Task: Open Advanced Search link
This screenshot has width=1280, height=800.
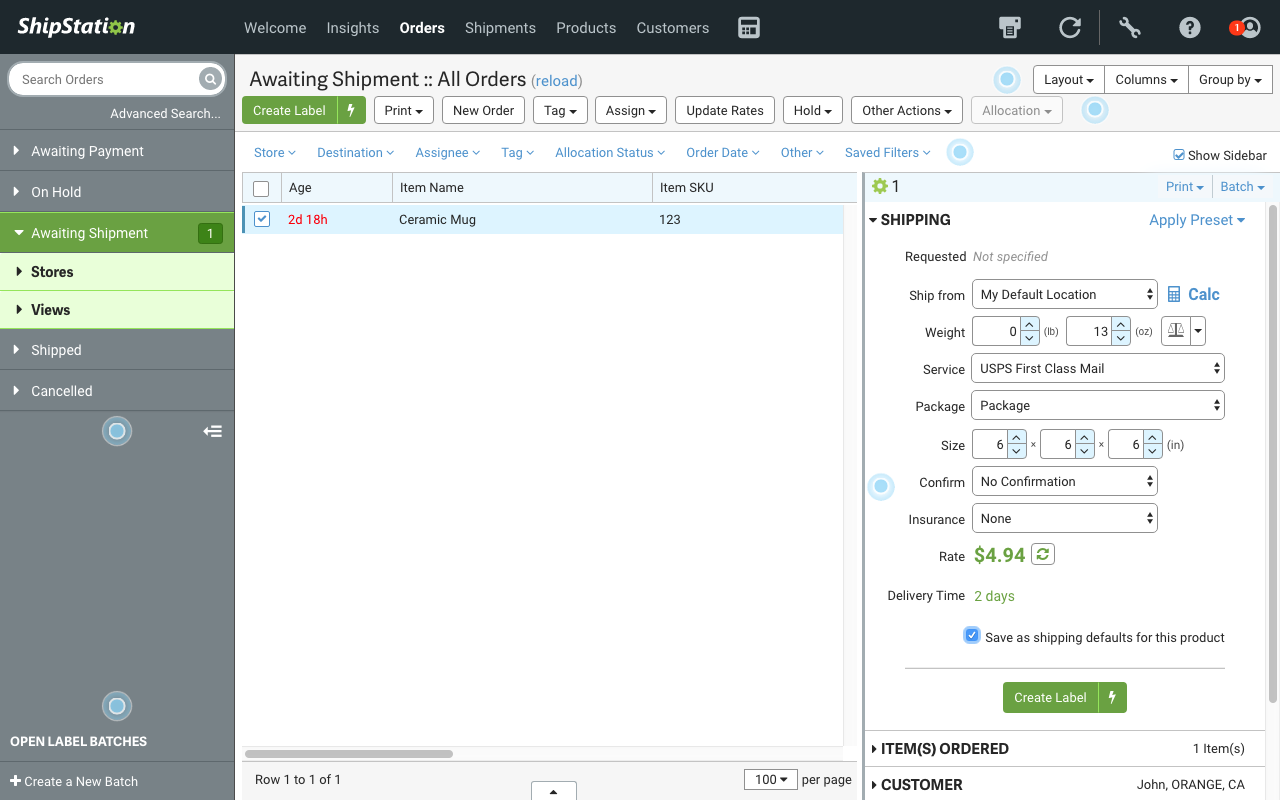Action: pyautogui.click(x=165, y=113)
